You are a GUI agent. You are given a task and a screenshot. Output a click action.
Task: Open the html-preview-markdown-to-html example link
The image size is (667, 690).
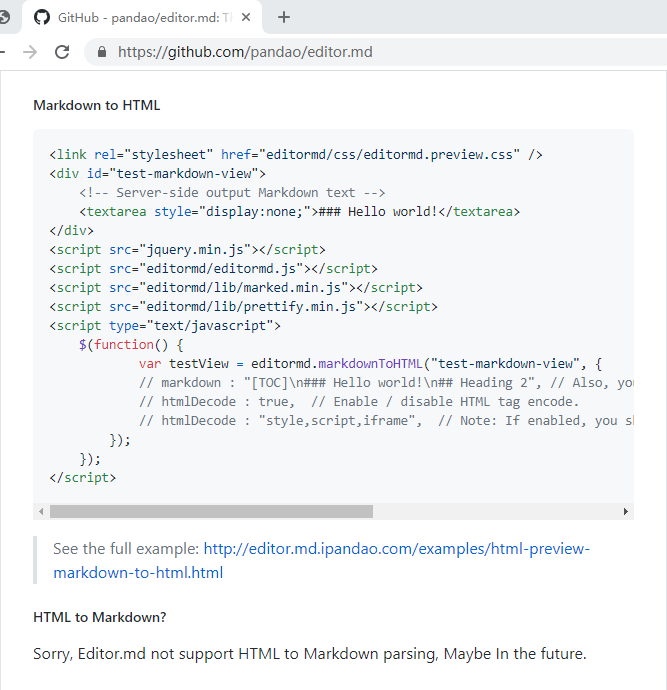[x=322, y=561]
